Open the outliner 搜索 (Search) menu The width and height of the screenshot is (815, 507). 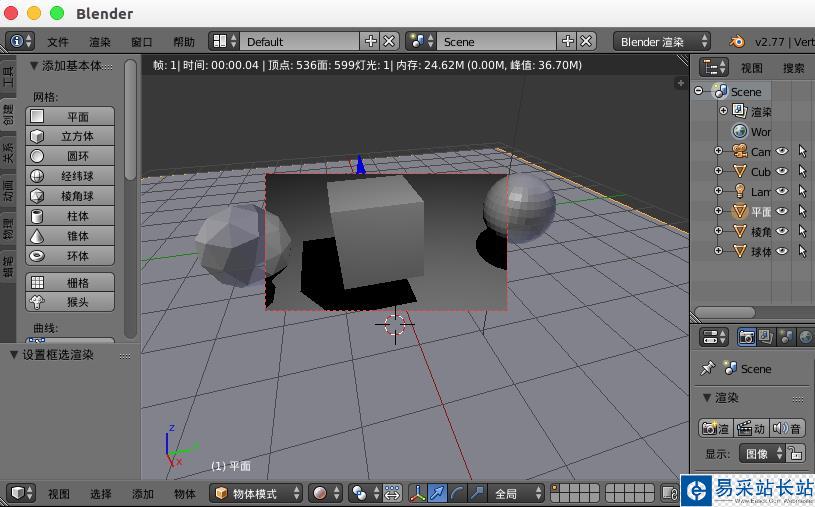click(x=794, y=68)
